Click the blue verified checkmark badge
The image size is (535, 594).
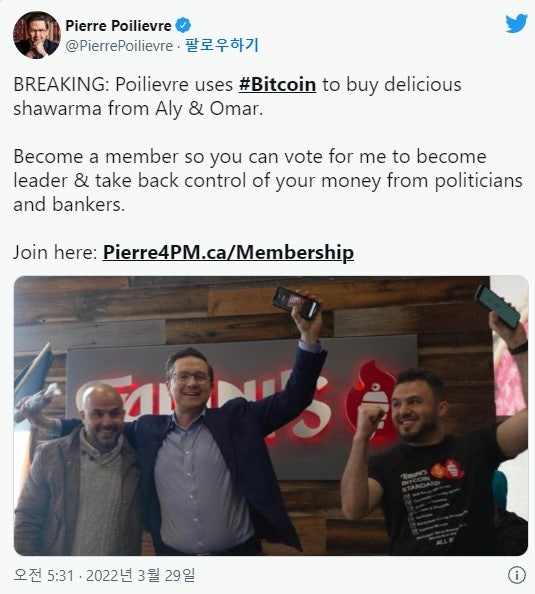tap(184, 26)
